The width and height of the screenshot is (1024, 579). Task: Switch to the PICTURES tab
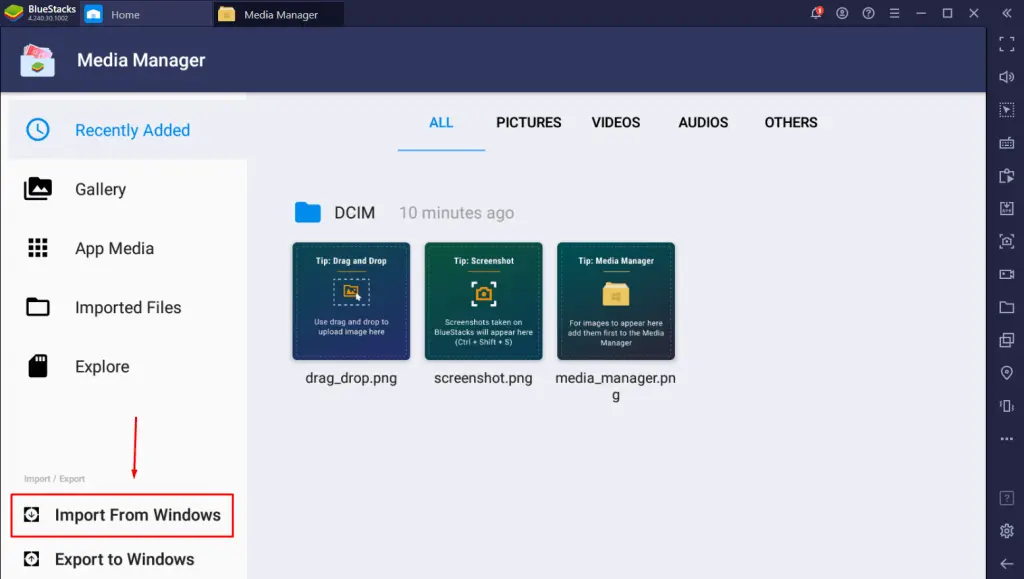tap(528, 123)
